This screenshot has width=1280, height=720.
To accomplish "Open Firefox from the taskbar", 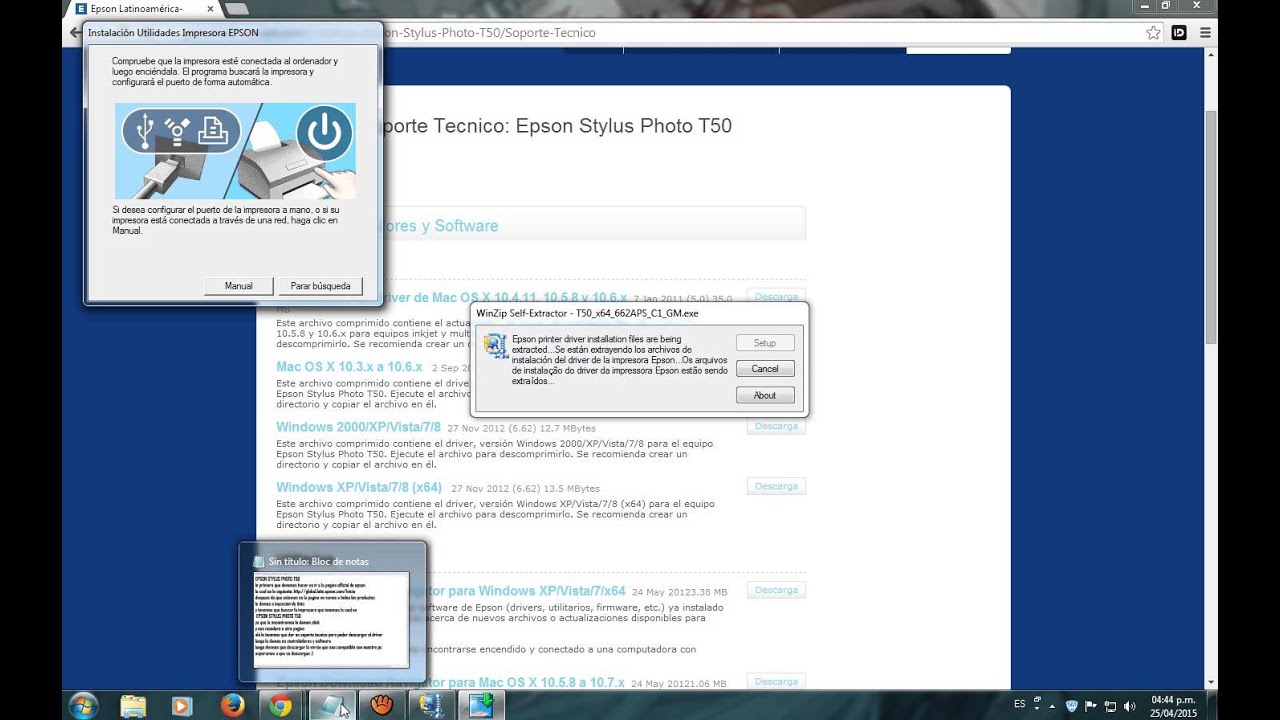I will click(232, 705).
